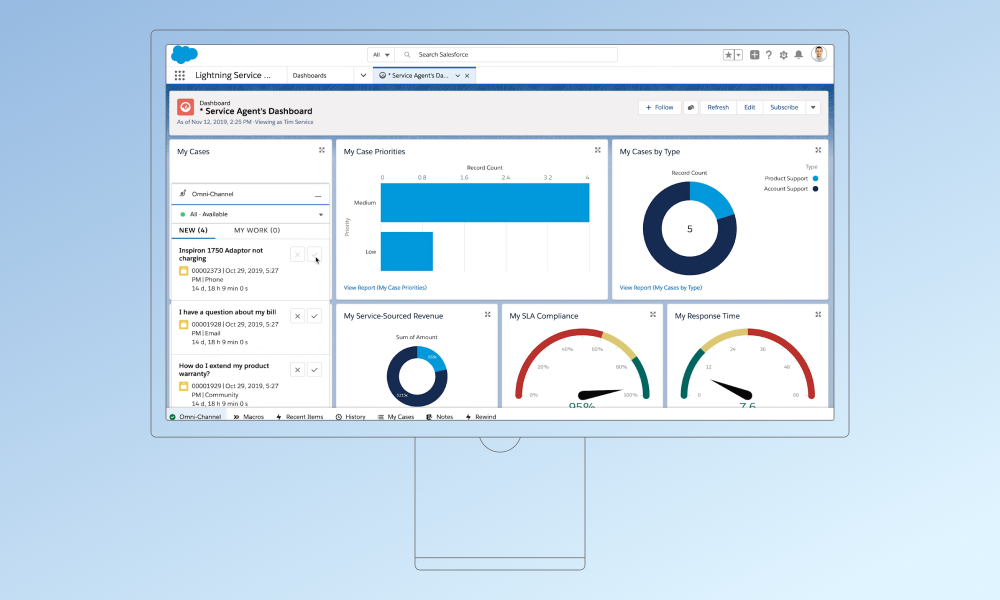
Task: Expand the favorites list arrow
Action: click(x=738, y=54)
